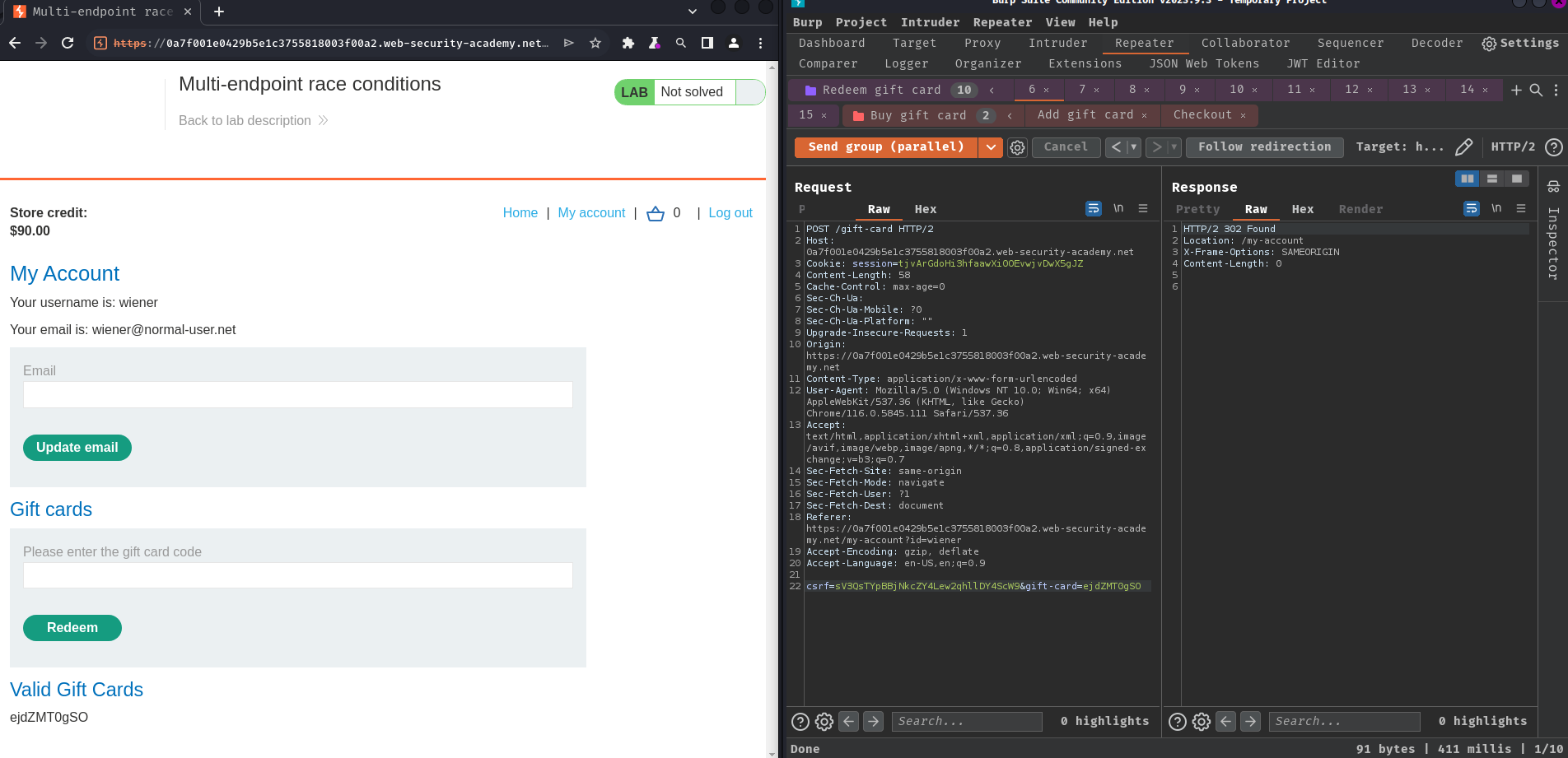
Task: Open Send group mode dropdown arrow
Action: [991, 147]
